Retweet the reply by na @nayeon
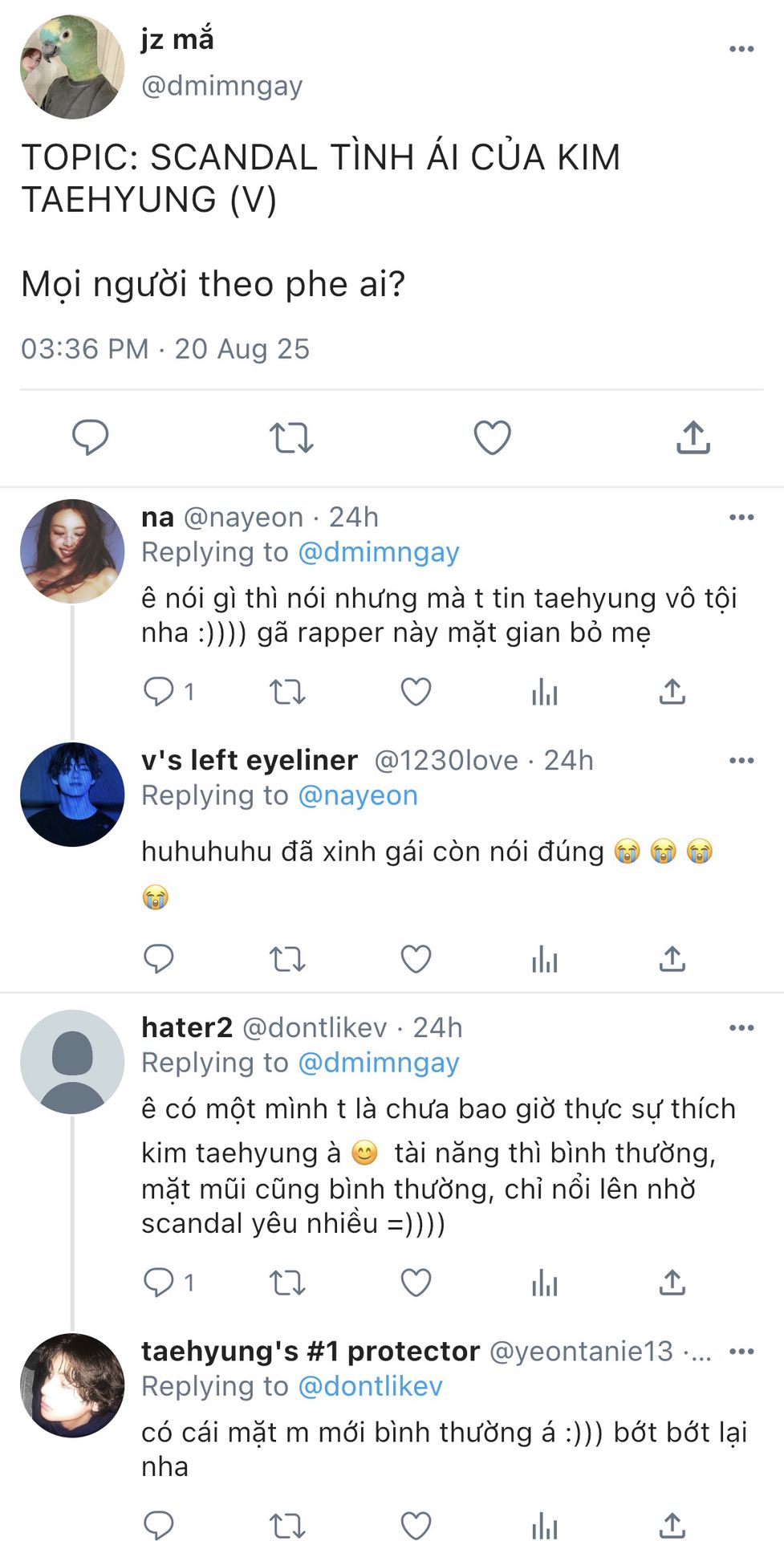 point(287,692)
